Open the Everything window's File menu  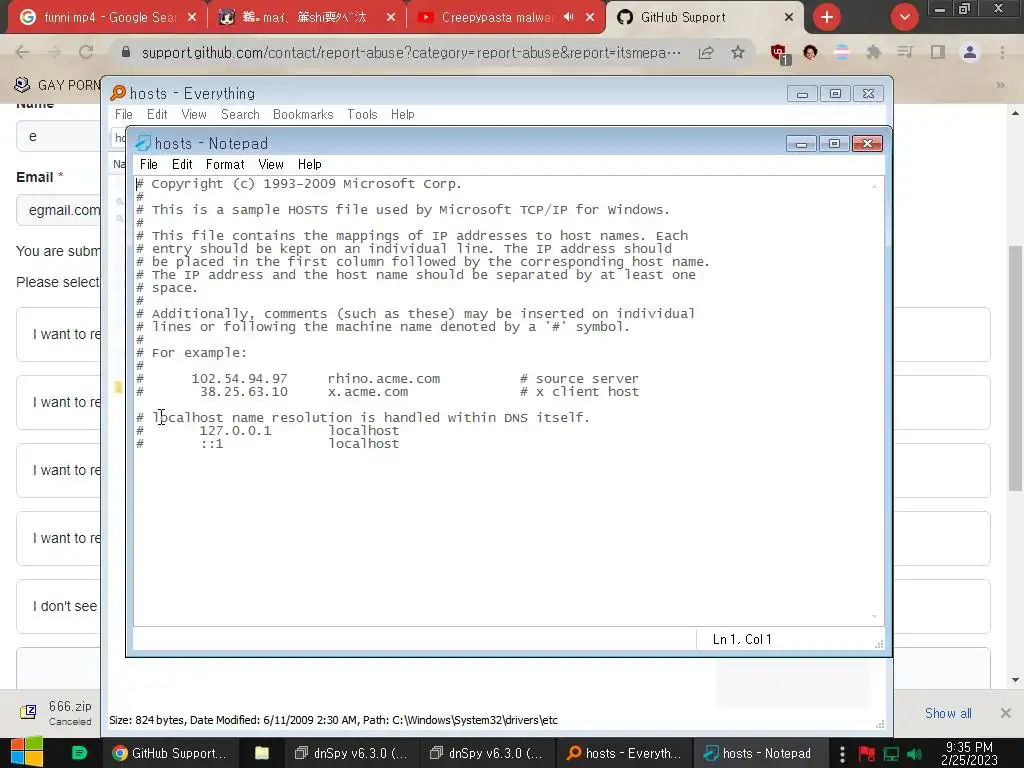coord(123,114)
